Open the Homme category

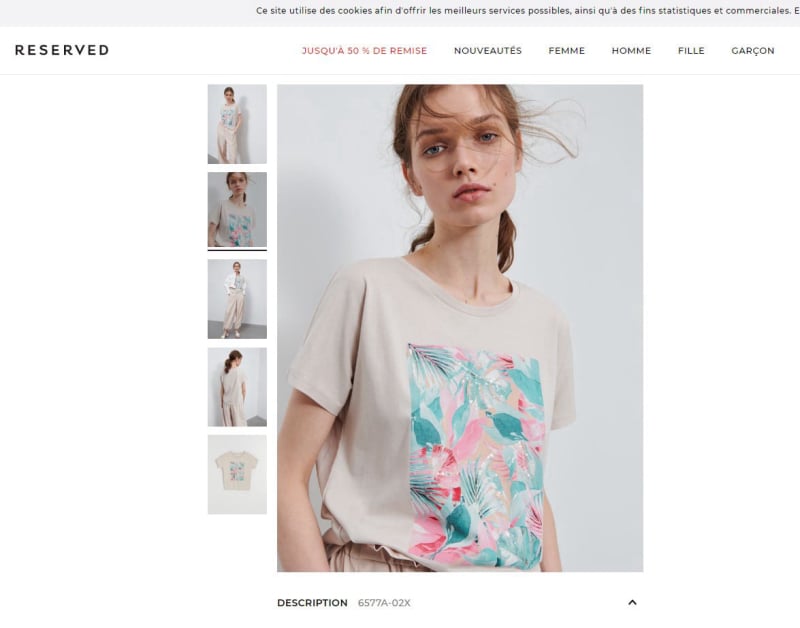pos(631,51)
